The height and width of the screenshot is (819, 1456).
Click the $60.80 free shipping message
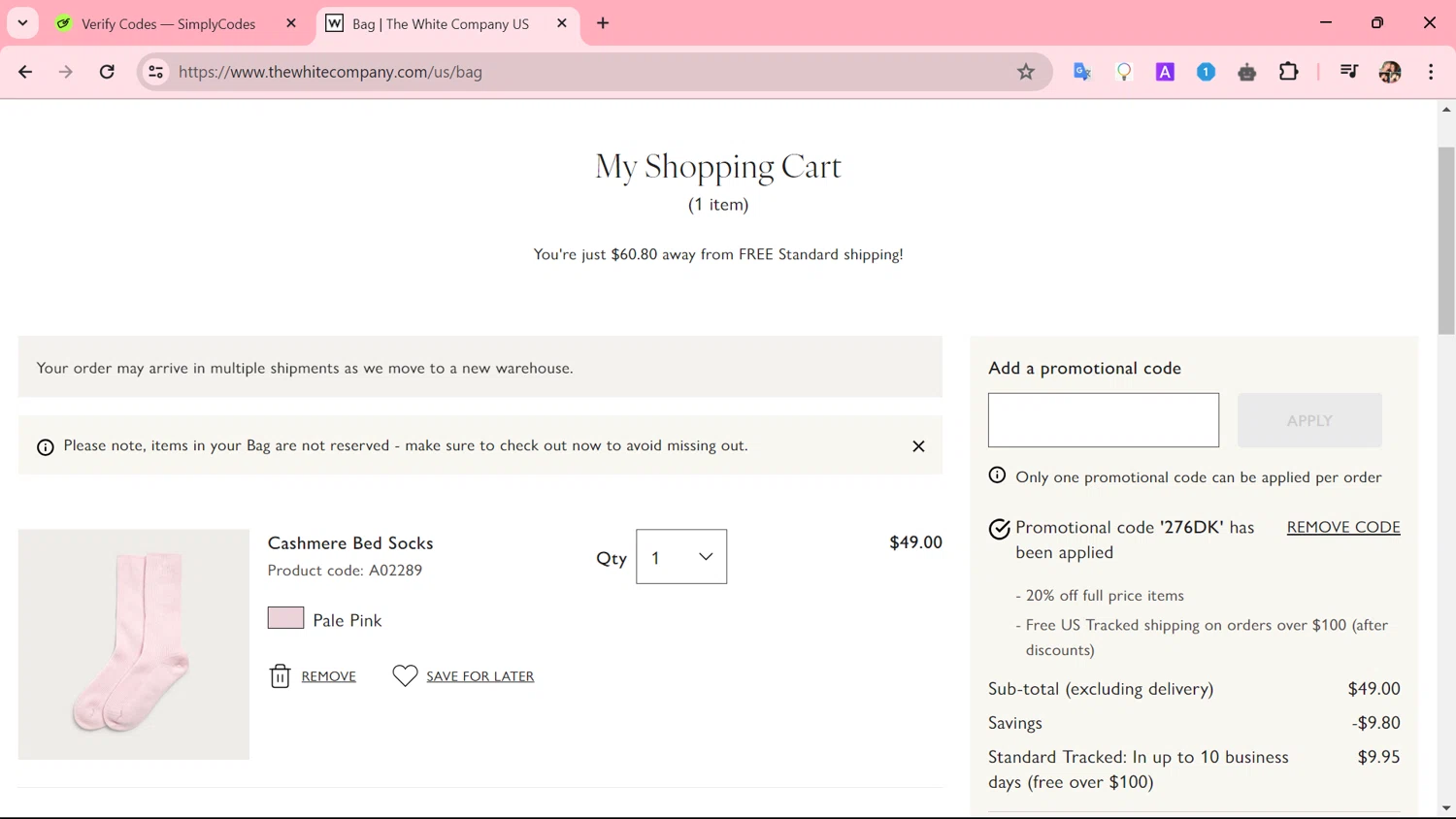(x=718, y=254)
